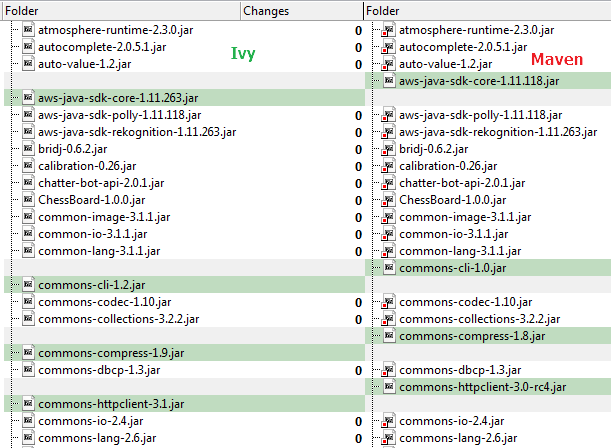The height and width of the screenshot is (448, 611).
Task: Click jar icon of commons-cli-1.0.jar
Action: tap(389, 268)
